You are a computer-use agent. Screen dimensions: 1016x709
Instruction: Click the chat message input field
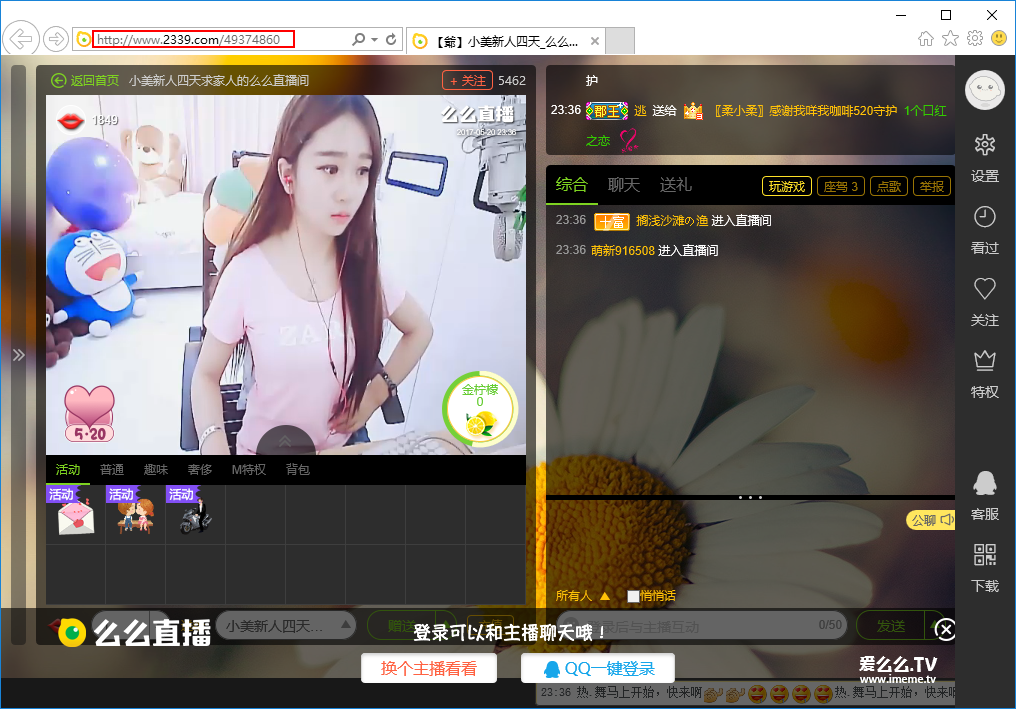tap(702, 625)
